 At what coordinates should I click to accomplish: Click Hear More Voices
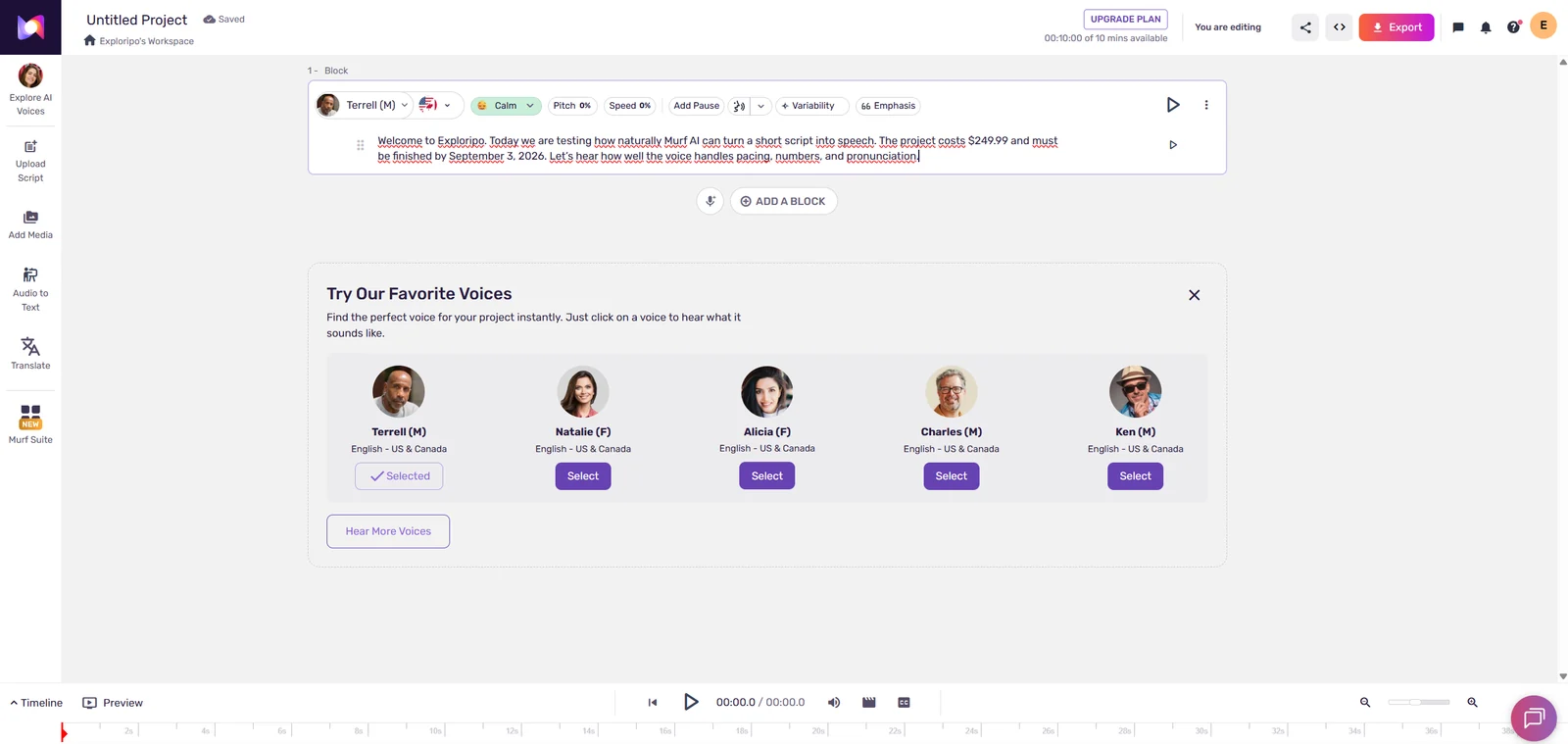(x=388, y=531)
